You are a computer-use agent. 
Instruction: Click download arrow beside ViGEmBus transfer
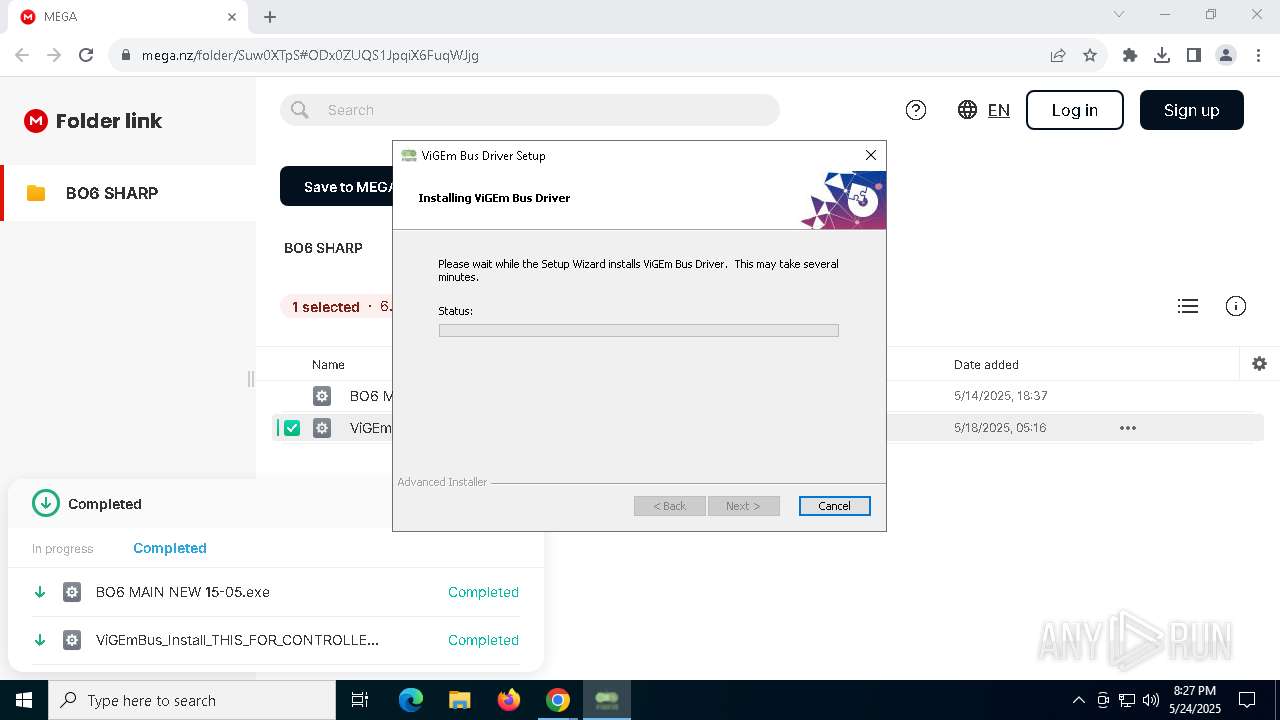40,640
